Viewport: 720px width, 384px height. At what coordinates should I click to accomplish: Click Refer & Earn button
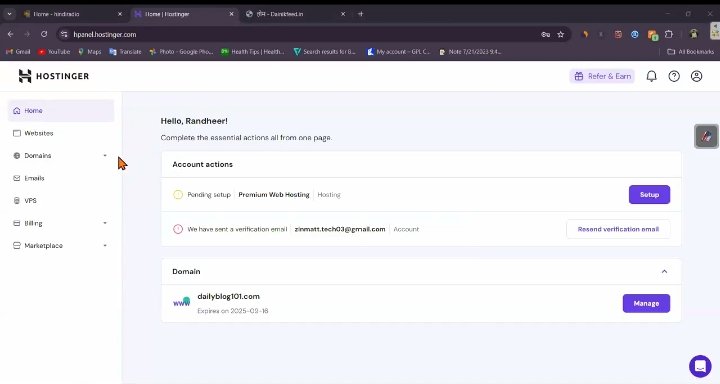click(602, 76)
